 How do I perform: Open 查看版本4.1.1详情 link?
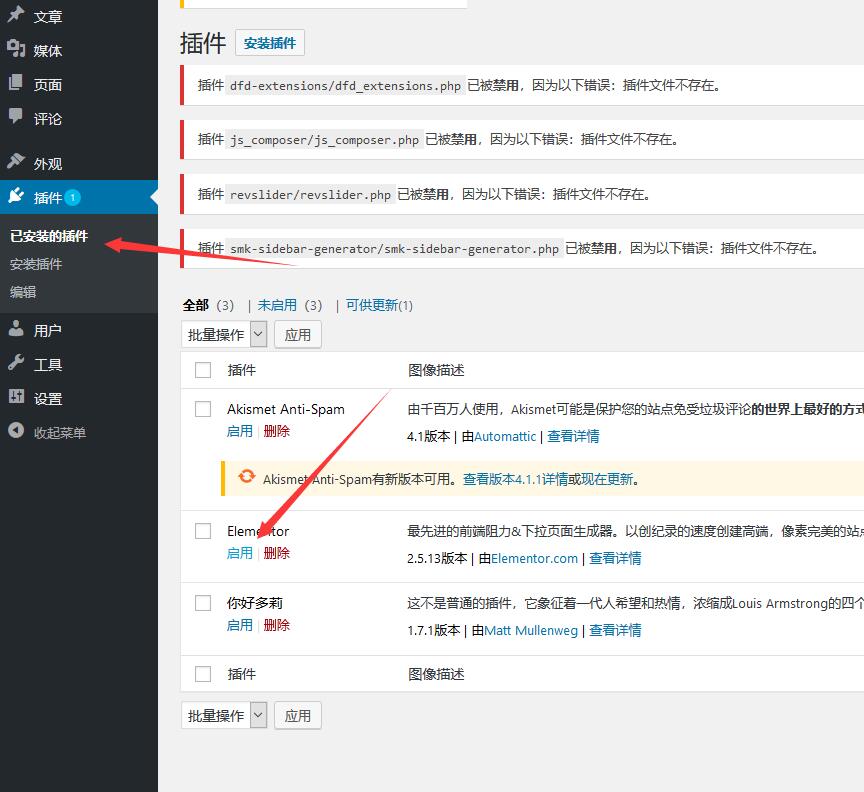(515, 479)
